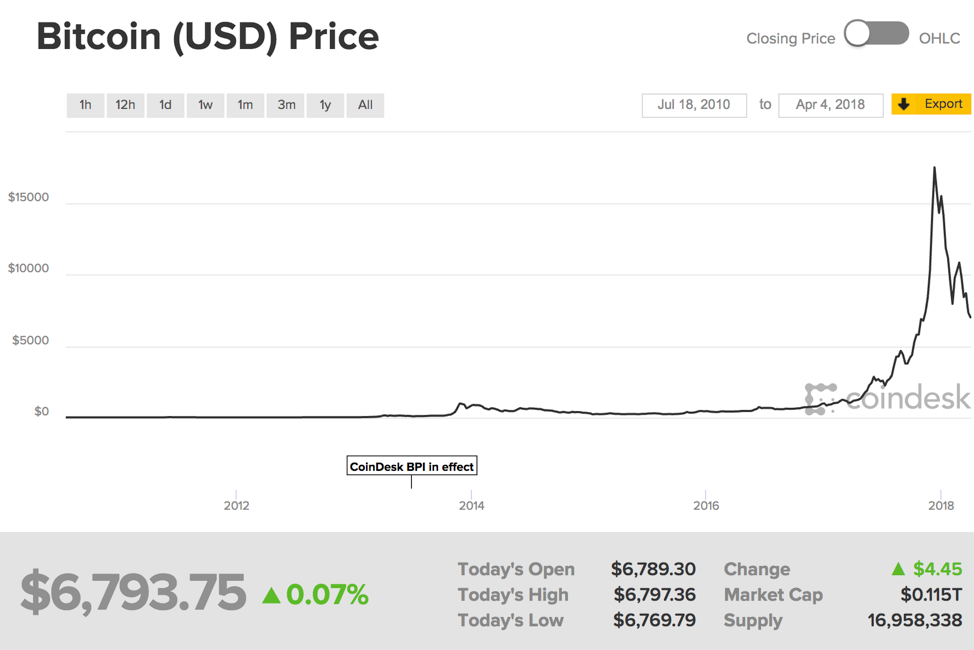Click the OHLC label
974x650 pixels.
(x=940, y=38)
